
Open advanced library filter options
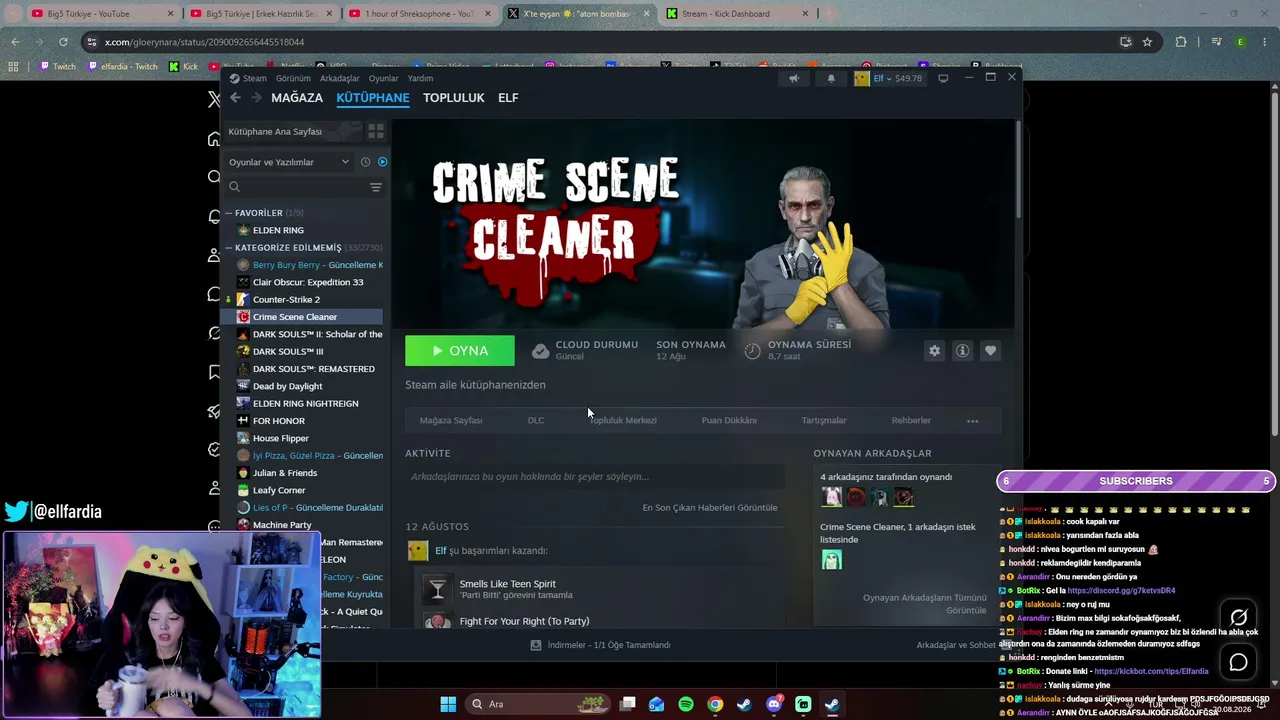click(376, 187)
